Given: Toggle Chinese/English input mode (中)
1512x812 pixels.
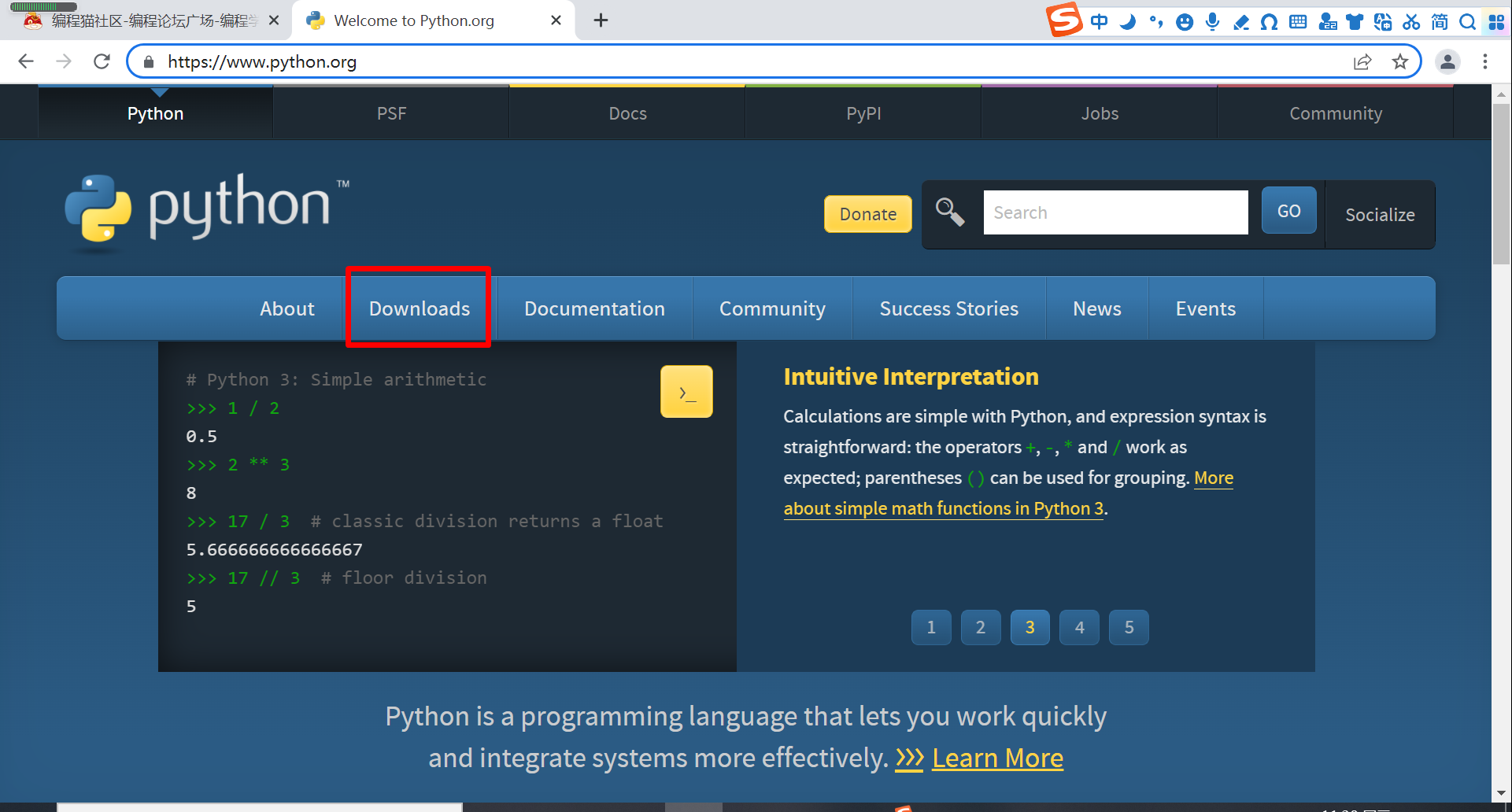Looking at the screenshot, I should [1099, 22].
